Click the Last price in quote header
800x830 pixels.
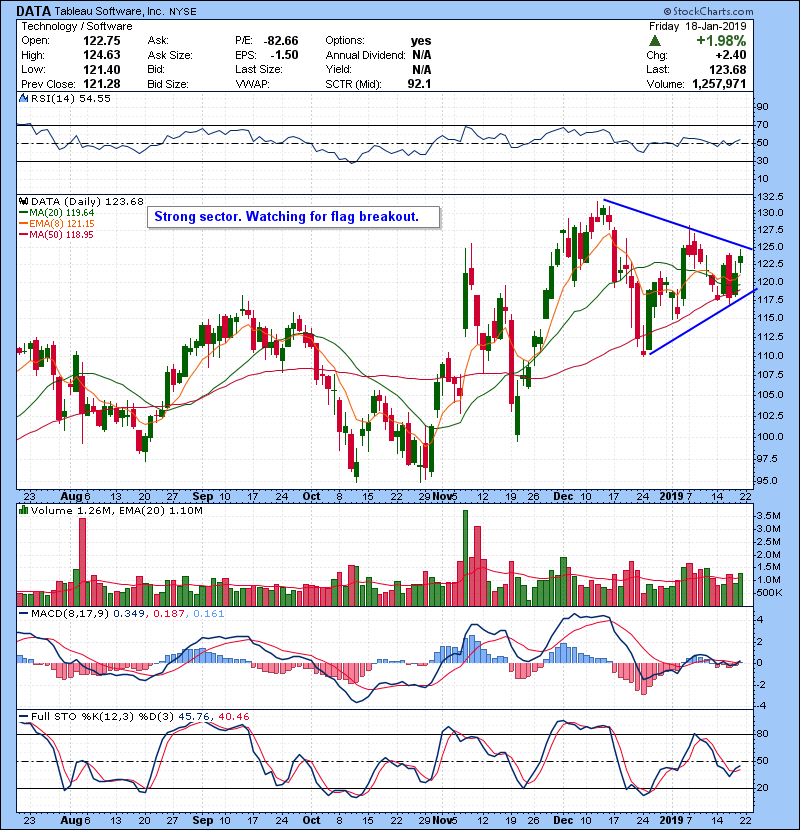(x=728, y=69)
